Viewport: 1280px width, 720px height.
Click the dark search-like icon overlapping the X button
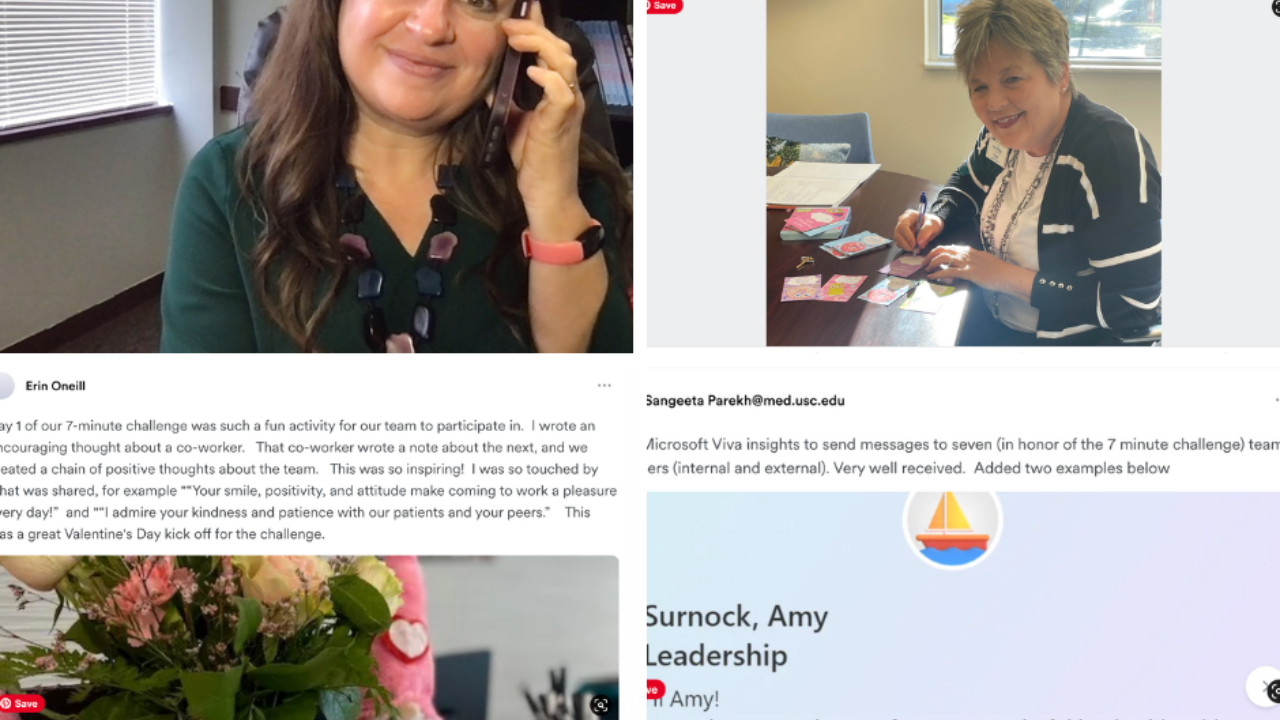1274,691
